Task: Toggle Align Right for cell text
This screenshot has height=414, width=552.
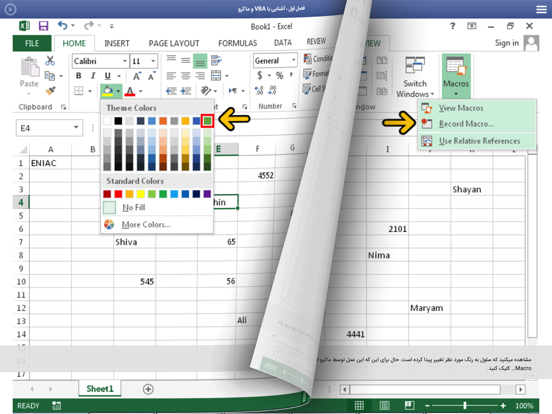Action: 200,76
